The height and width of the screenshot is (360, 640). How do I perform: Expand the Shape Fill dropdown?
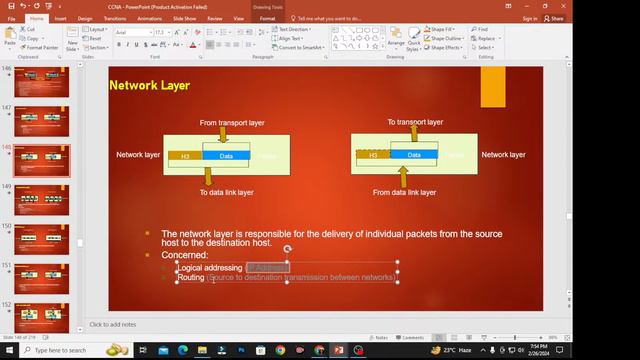(x=439, y=29)
